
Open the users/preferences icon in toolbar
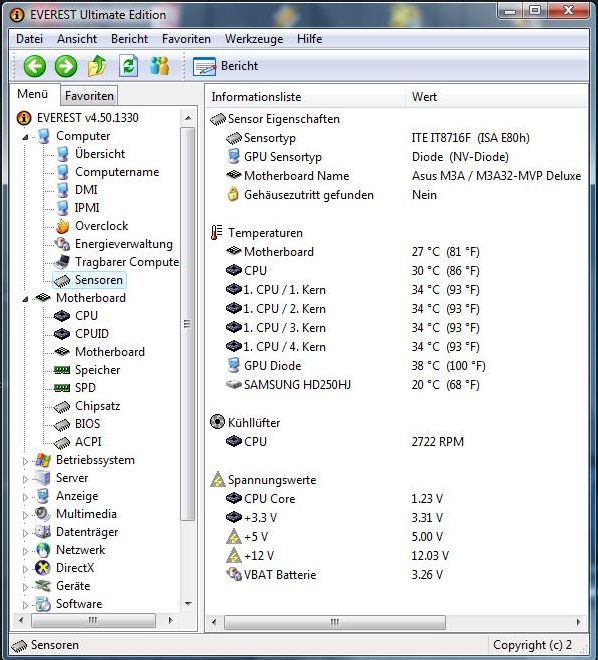click(x=160, y=66)
